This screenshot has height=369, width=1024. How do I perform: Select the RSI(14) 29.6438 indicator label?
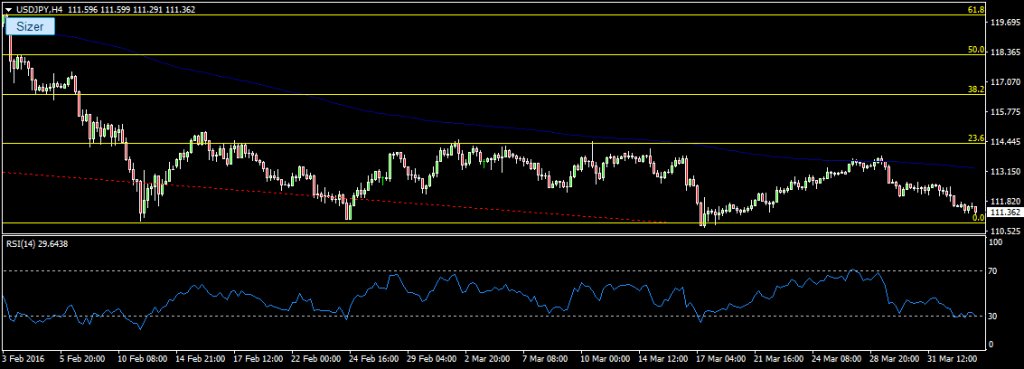[x=37, y=244]
